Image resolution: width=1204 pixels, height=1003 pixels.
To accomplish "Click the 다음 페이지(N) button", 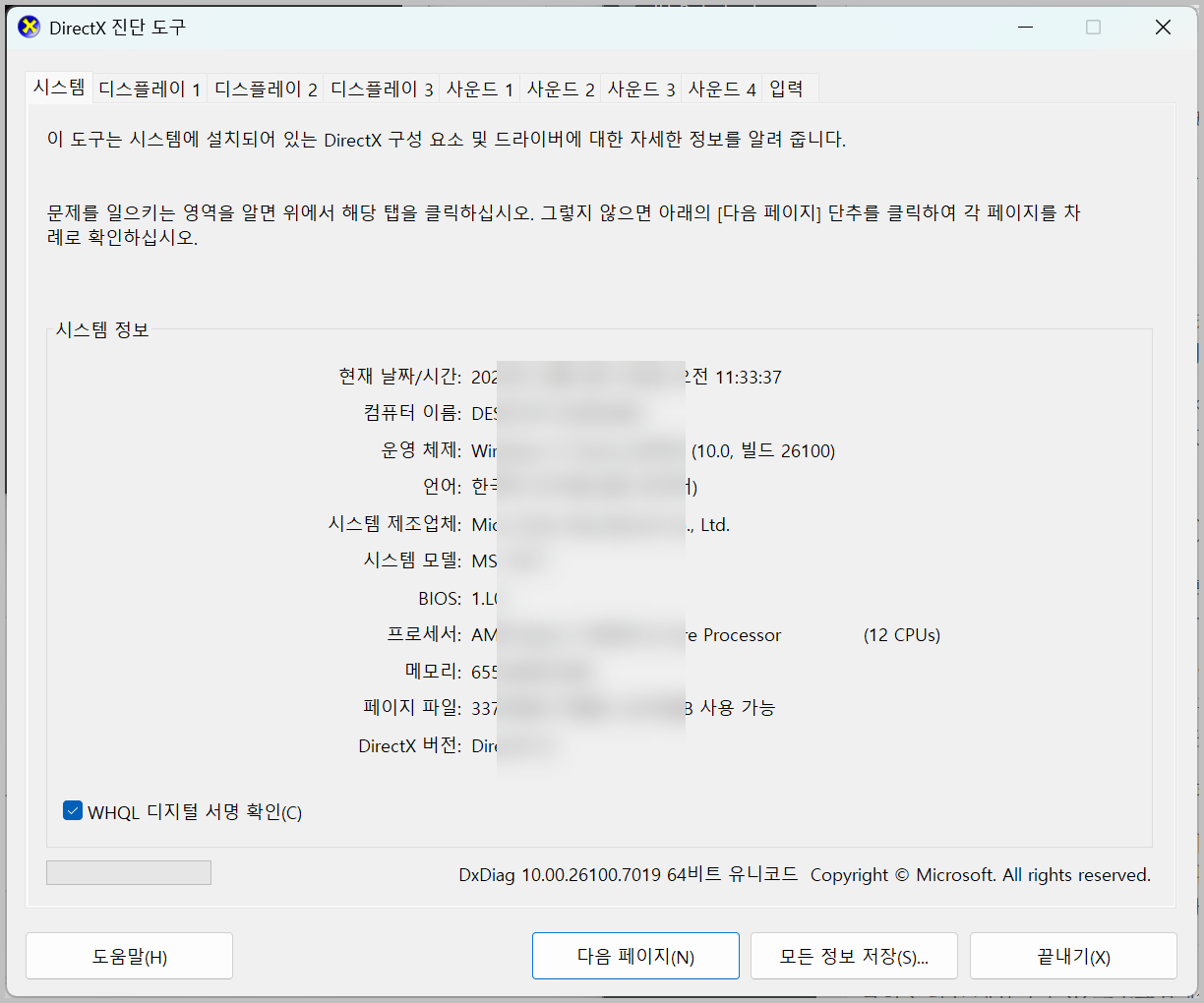I will click(635, 957).
